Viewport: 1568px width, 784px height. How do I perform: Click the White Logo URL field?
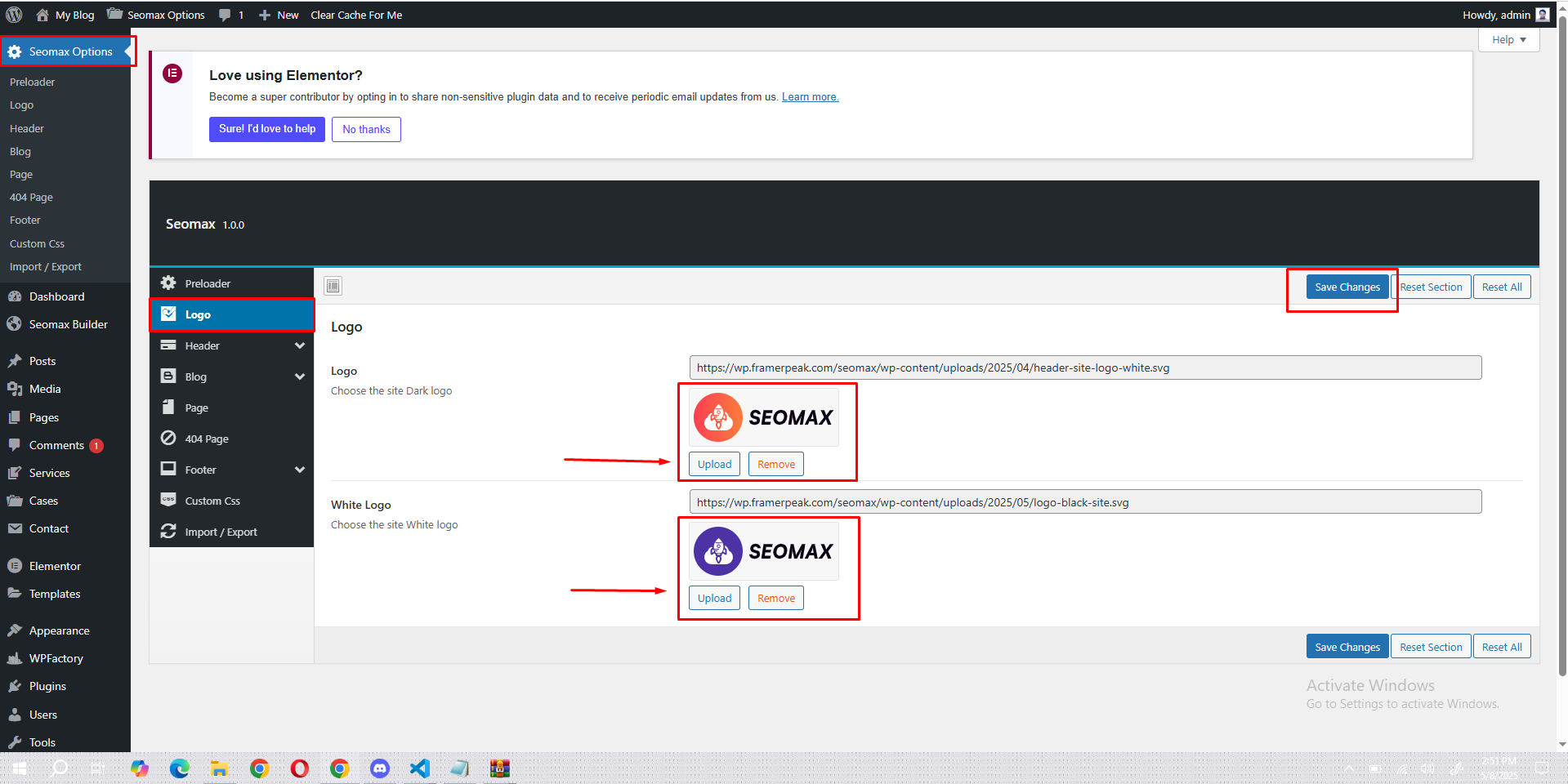1085,501
